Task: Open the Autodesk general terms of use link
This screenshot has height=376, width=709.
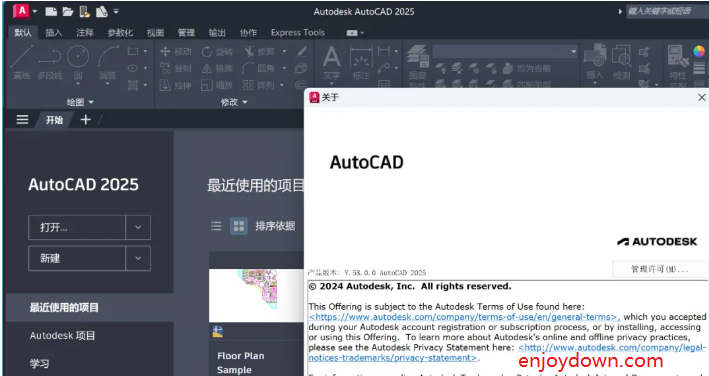Action: (x=464, y=317)
